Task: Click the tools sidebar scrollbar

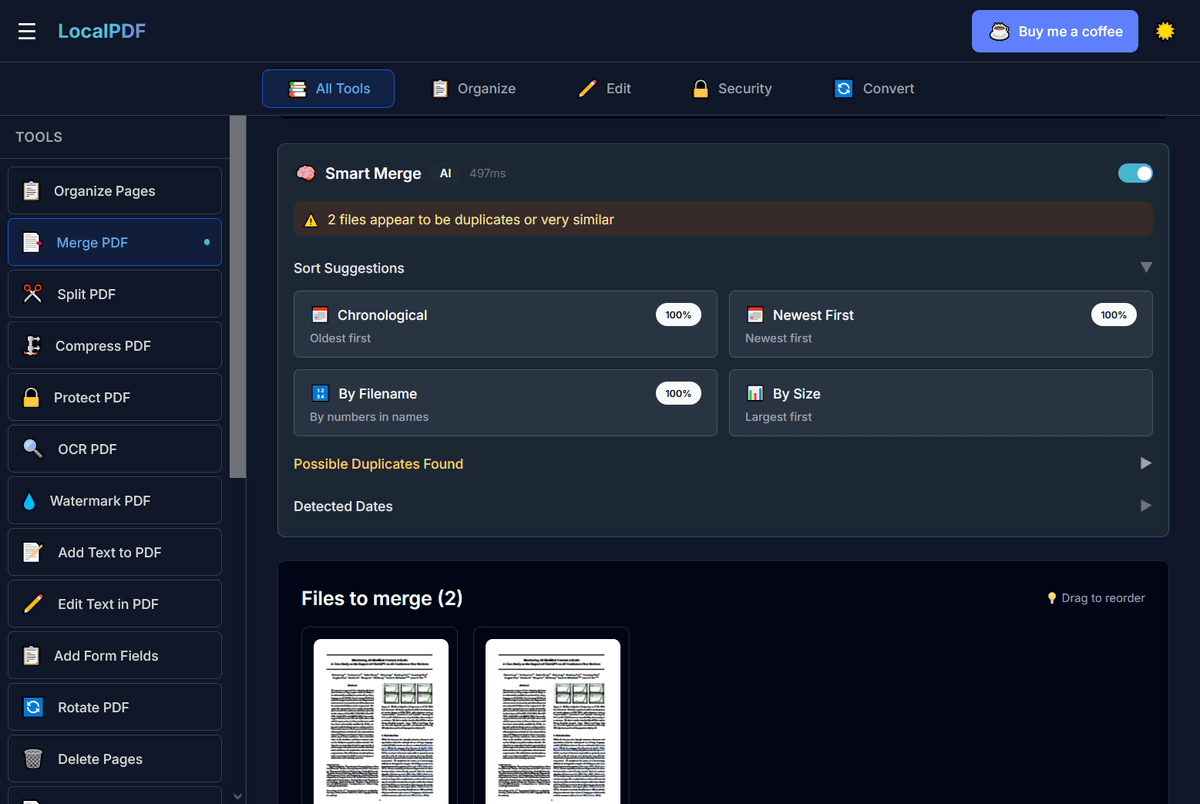Action: point(237,300)
